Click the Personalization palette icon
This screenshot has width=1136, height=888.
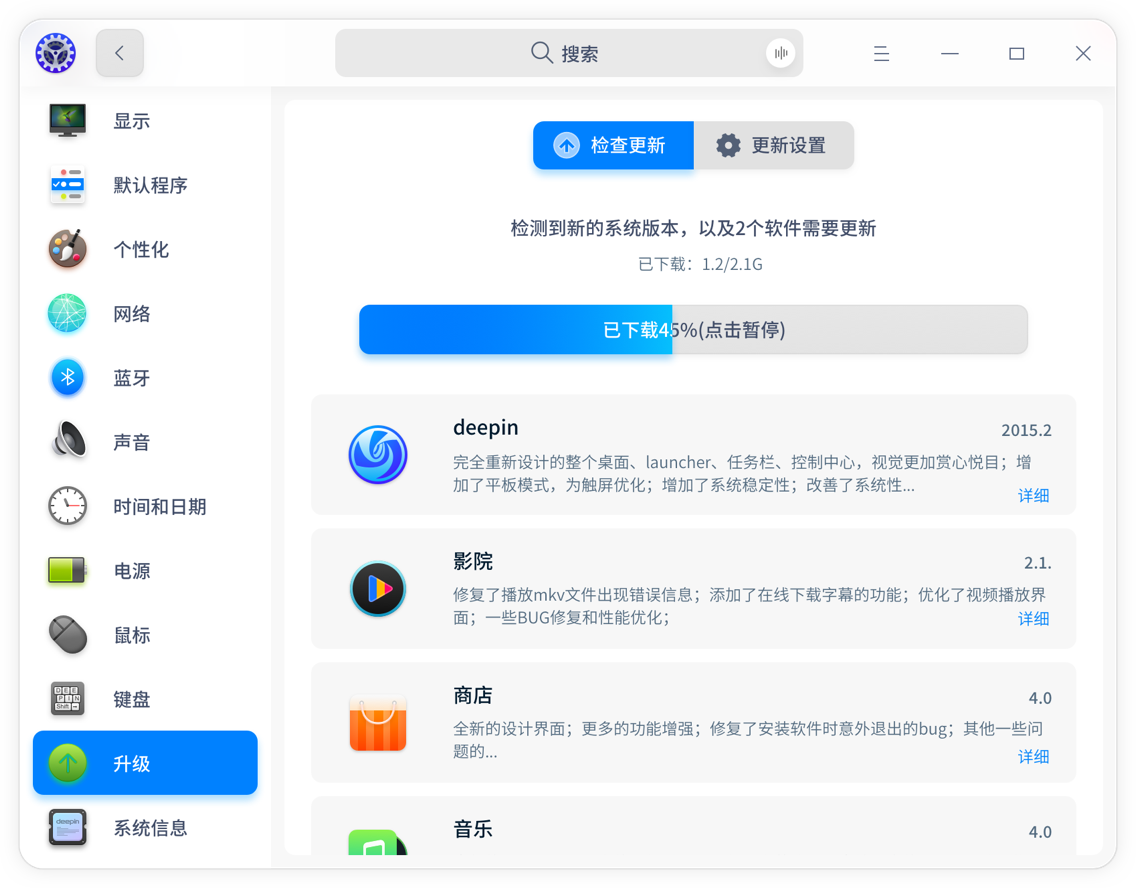tap(67, 249)
